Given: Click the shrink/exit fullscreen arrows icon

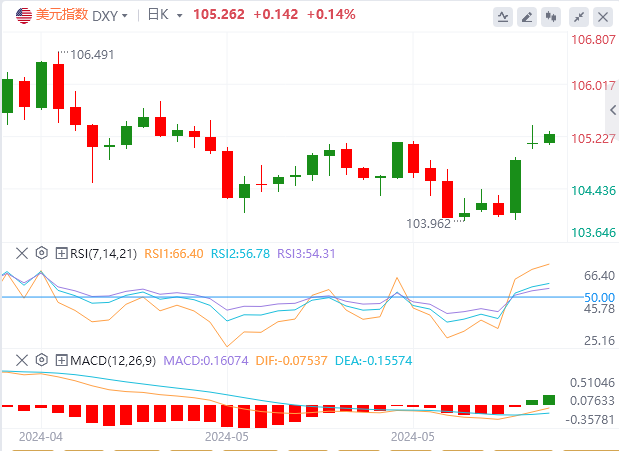Looking at the screenshot, I should tap(579, 17).
